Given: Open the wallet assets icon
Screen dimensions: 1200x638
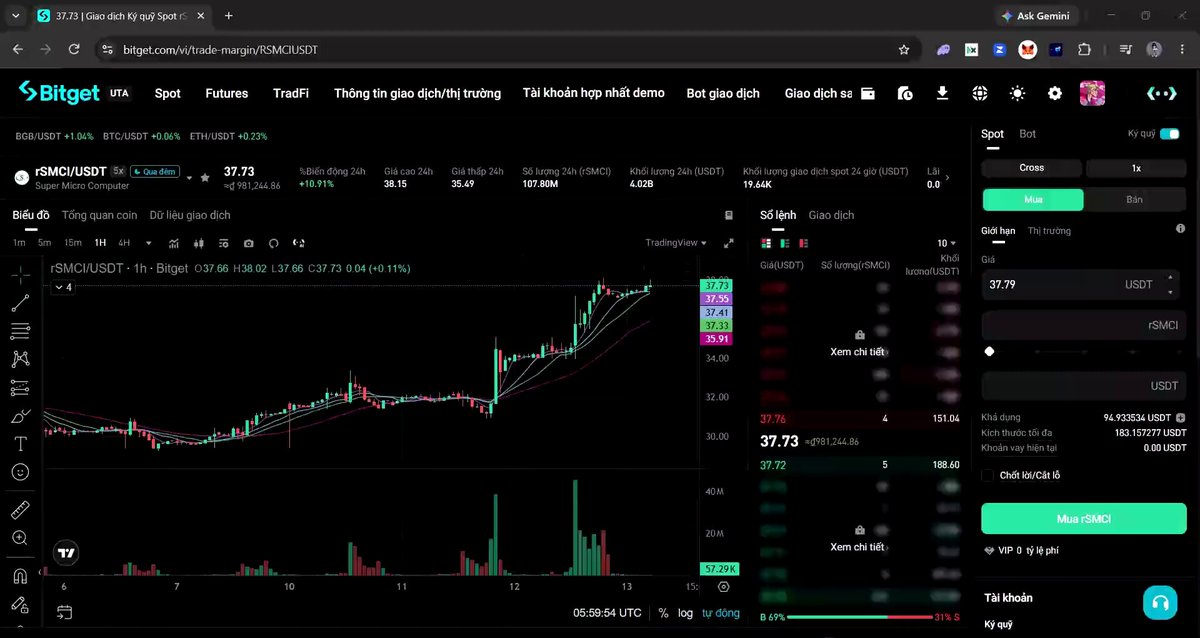Looking at the screenshot, I should (868, 93).
